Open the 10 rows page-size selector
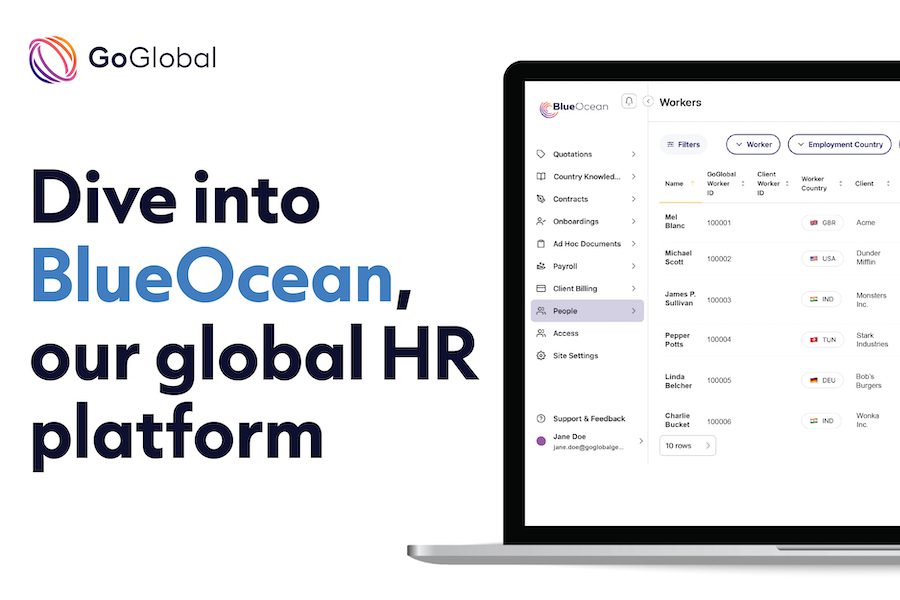 coord(687,446)
